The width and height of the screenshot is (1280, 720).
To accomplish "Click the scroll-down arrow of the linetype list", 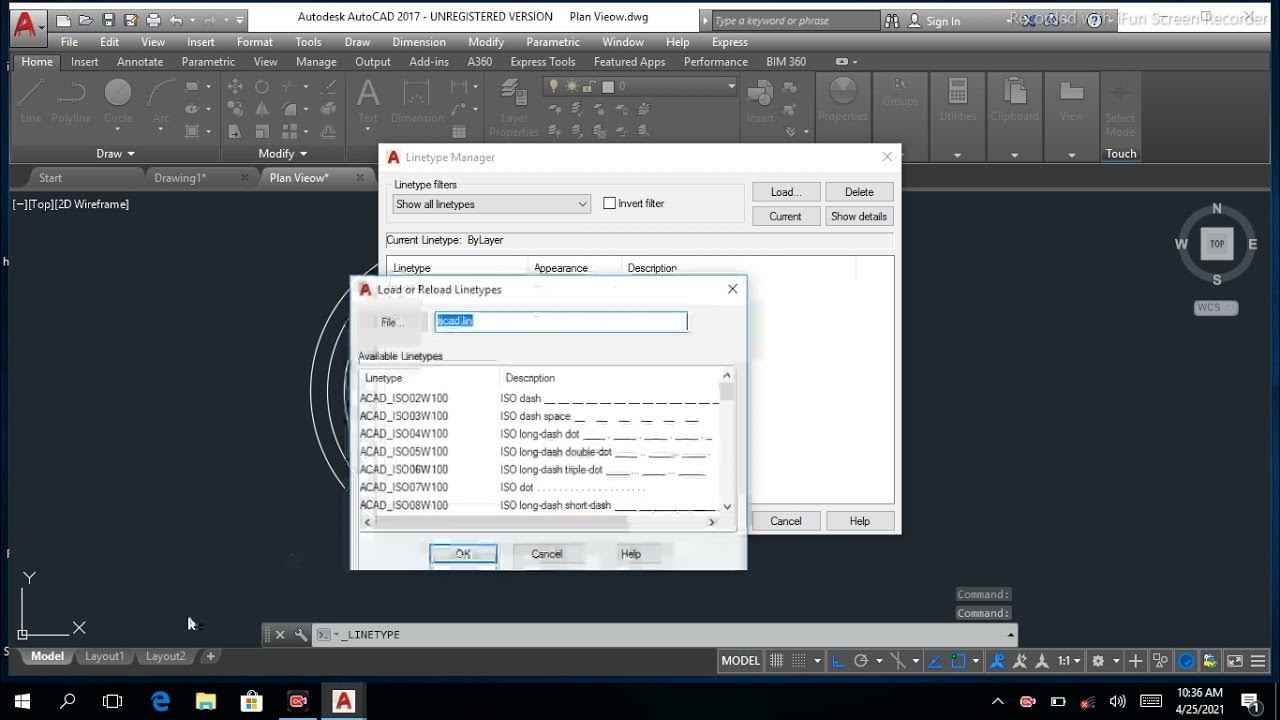I will click(x=727, y=506).
